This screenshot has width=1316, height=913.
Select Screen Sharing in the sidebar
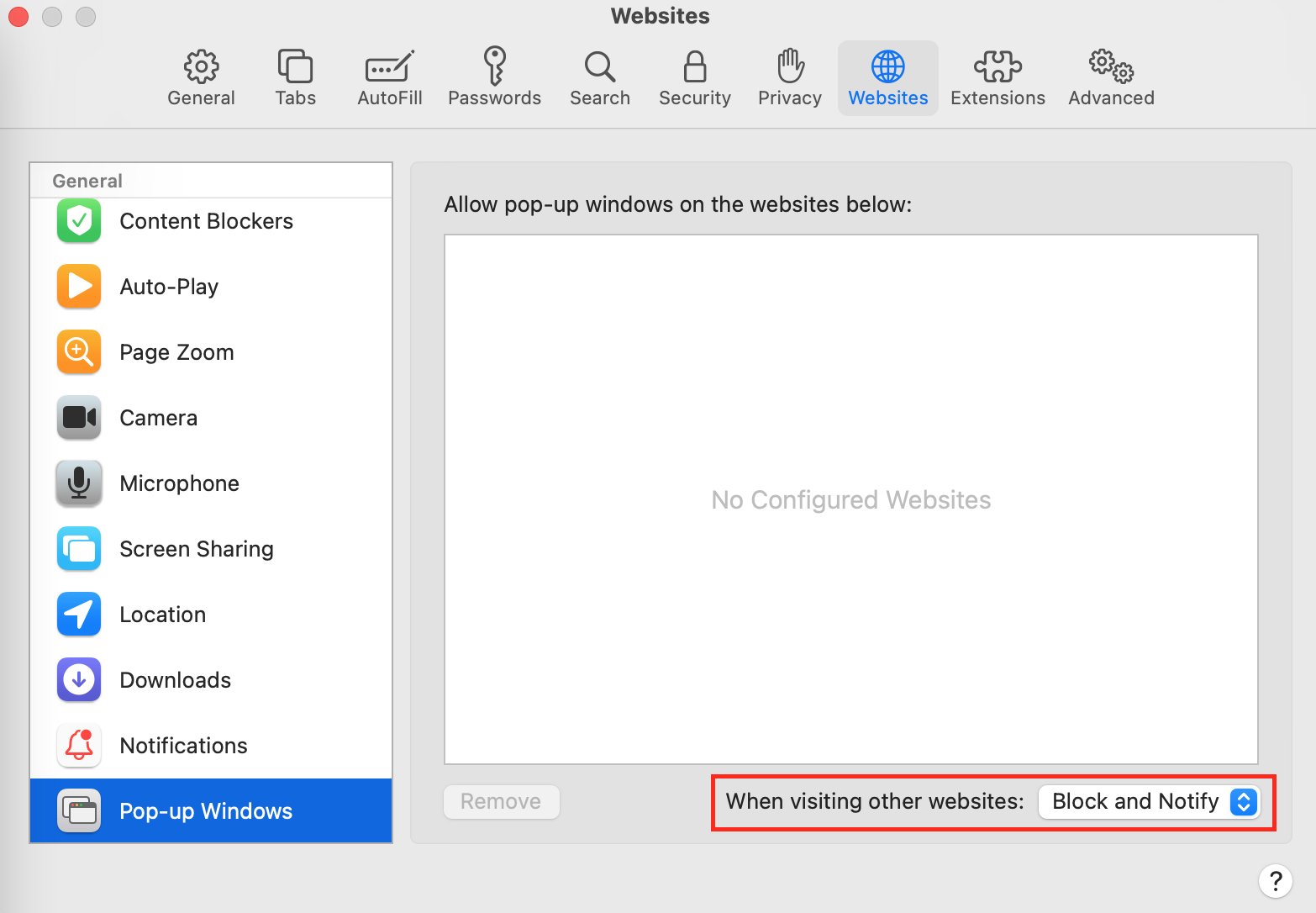(x=211, y=549)
